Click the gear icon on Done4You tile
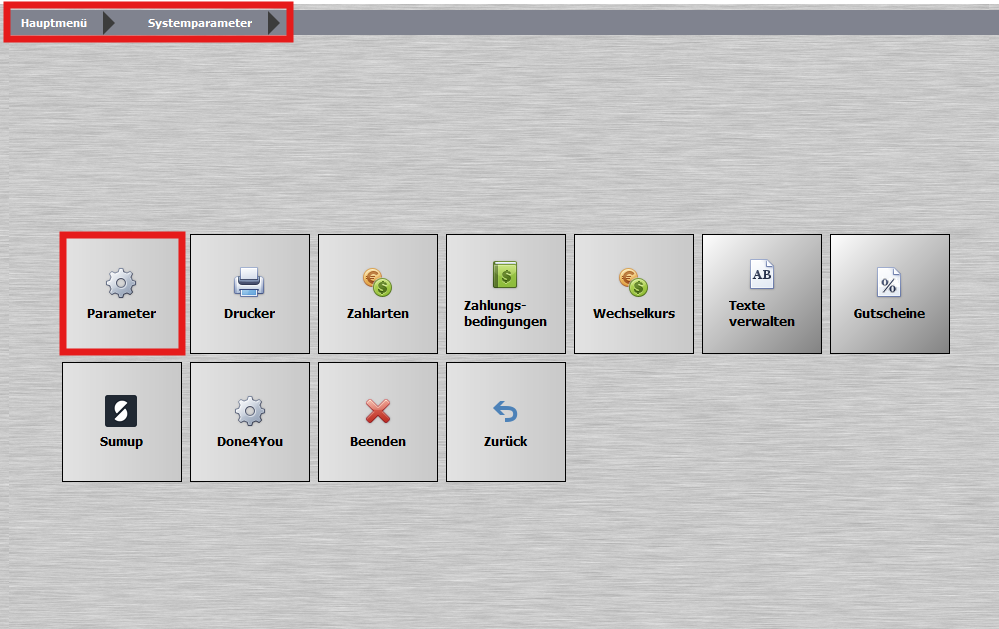The height and width of the screenshot is (629, 999). click(x=249, y=411)
